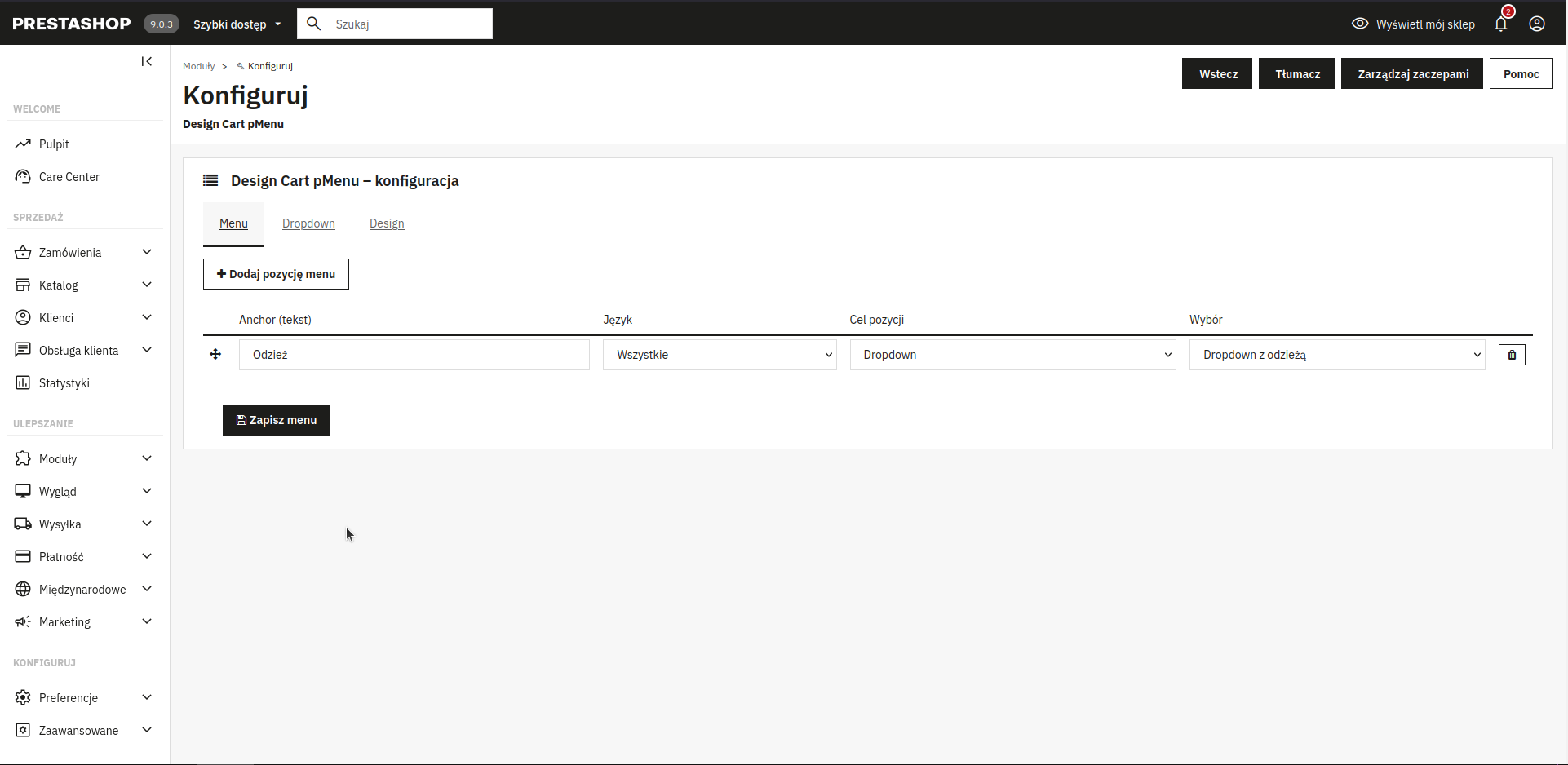Open the user profile avatar icon

[x=1537, y=24]
